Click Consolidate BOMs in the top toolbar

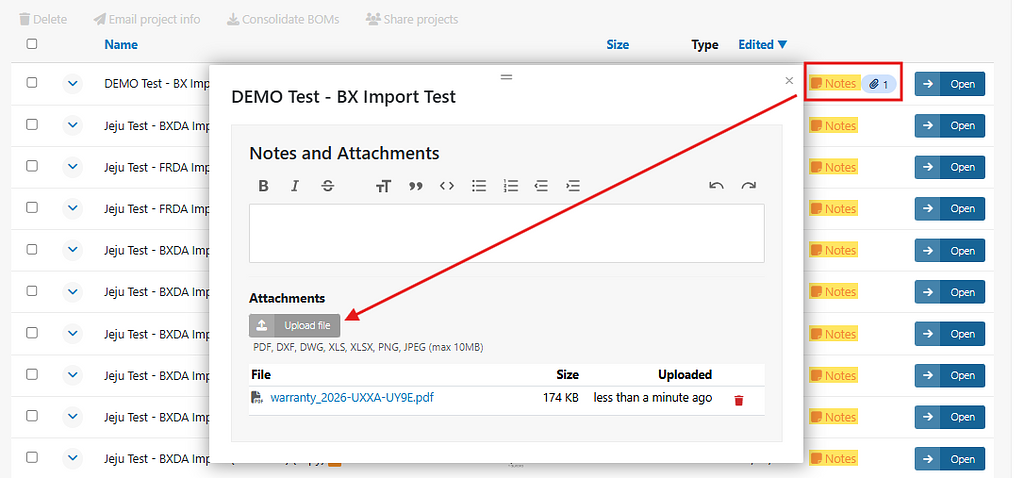click(283, 19)
